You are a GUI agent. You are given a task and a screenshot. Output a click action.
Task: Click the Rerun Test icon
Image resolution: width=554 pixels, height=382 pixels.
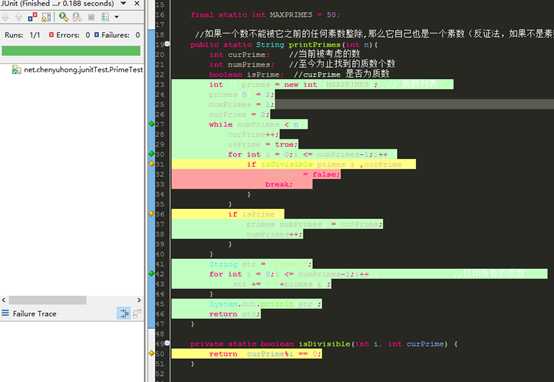point(64,17)
